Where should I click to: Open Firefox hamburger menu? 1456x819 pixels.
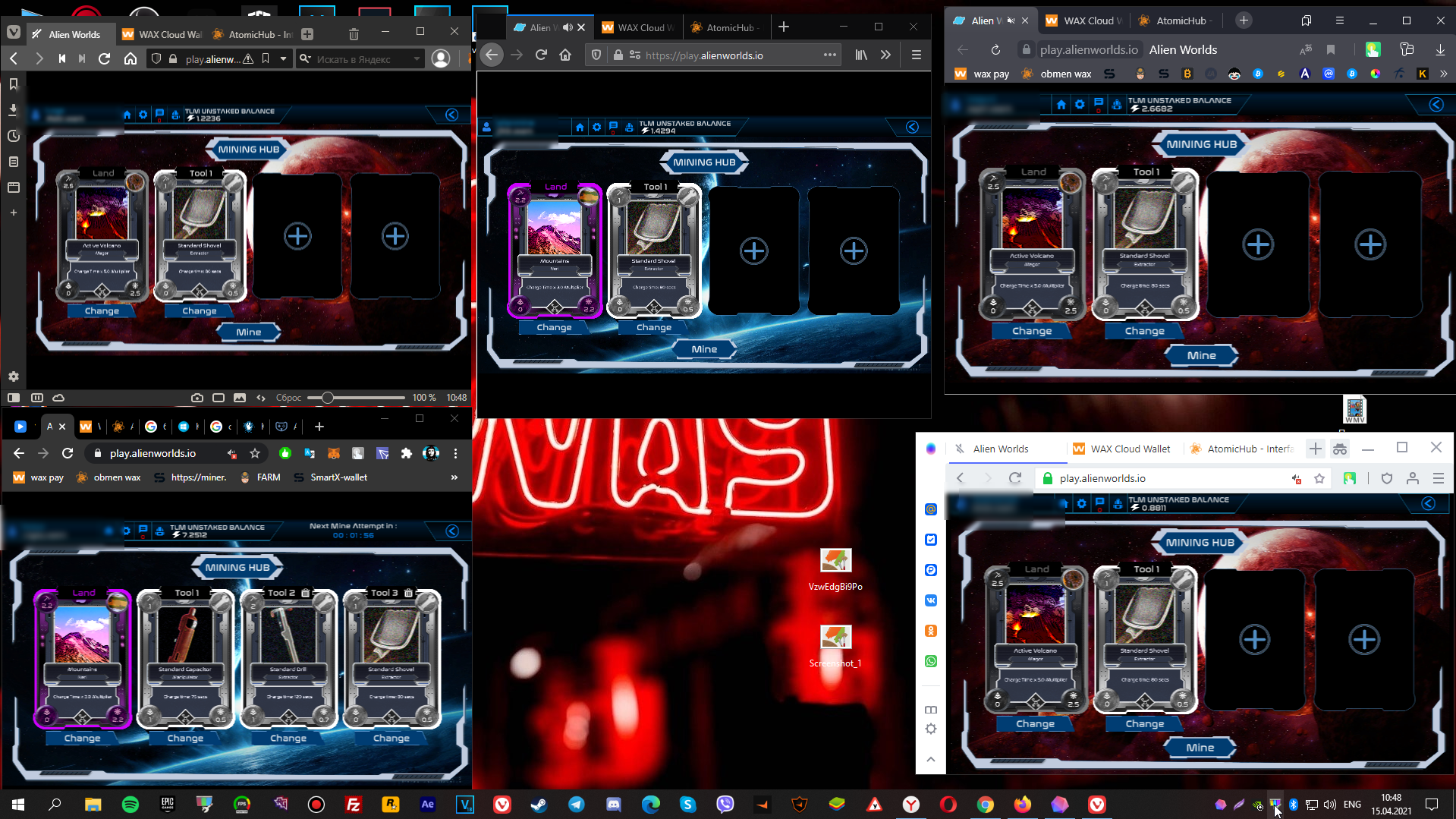(917, 55)
